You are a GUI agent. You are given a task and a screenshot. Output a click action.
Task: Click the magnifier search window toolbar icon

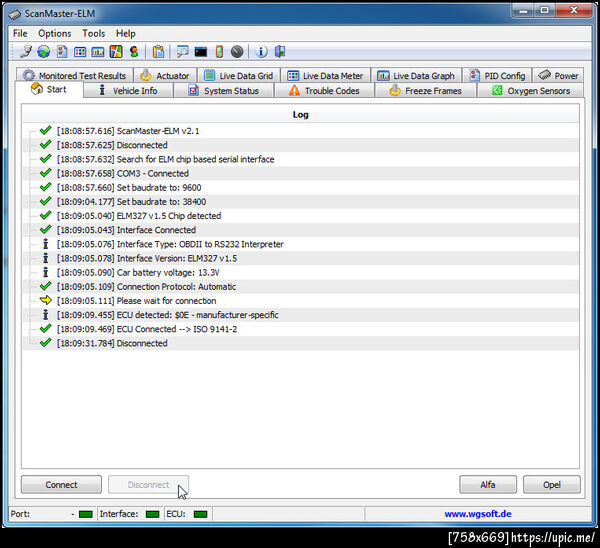pyautogui.click(x=183, y=51)
